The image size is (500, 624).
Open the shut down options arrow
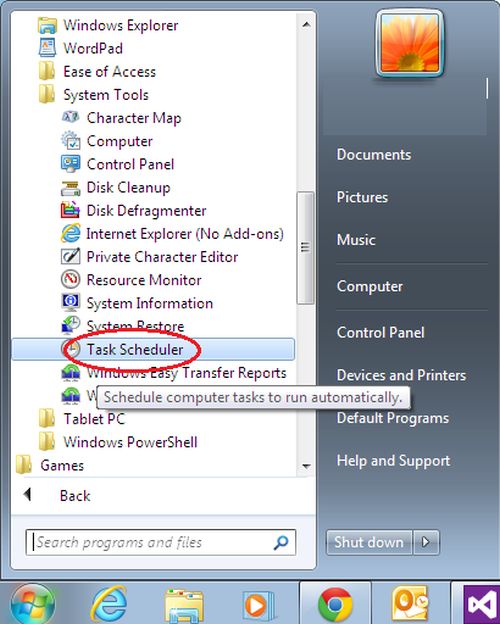426,542
